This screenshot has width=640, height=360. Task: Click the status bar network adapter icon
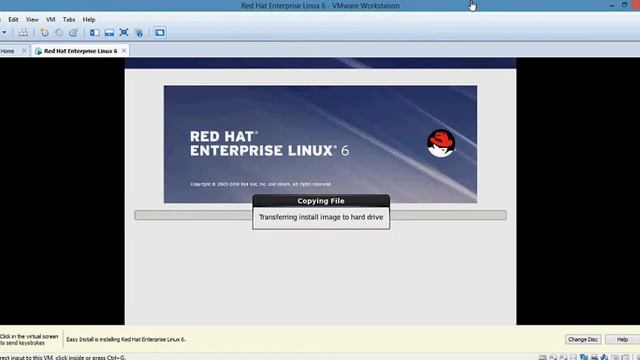[x=584, y=358]
